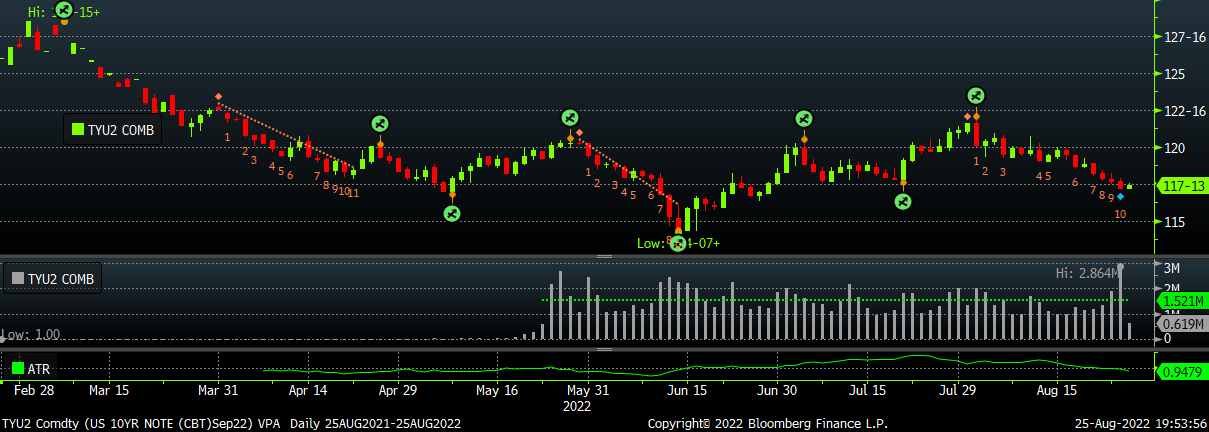Click the green TYU2 COMB color swatch
Image resolution: width=1209 pixels, height=432 pixels.
(77, 128)
